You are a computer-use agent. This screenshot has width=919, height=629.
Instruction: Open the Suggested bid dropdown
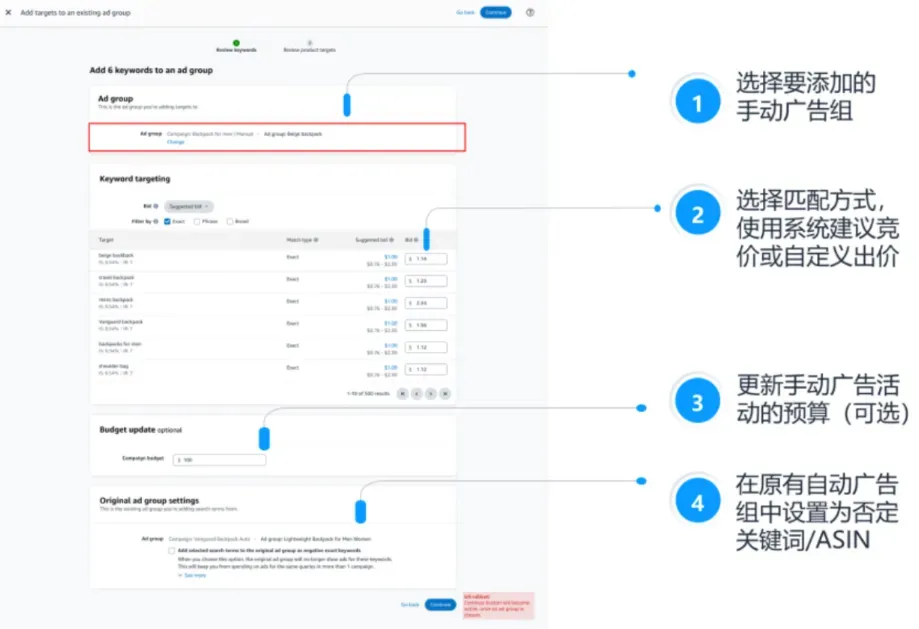click(189, 206)
